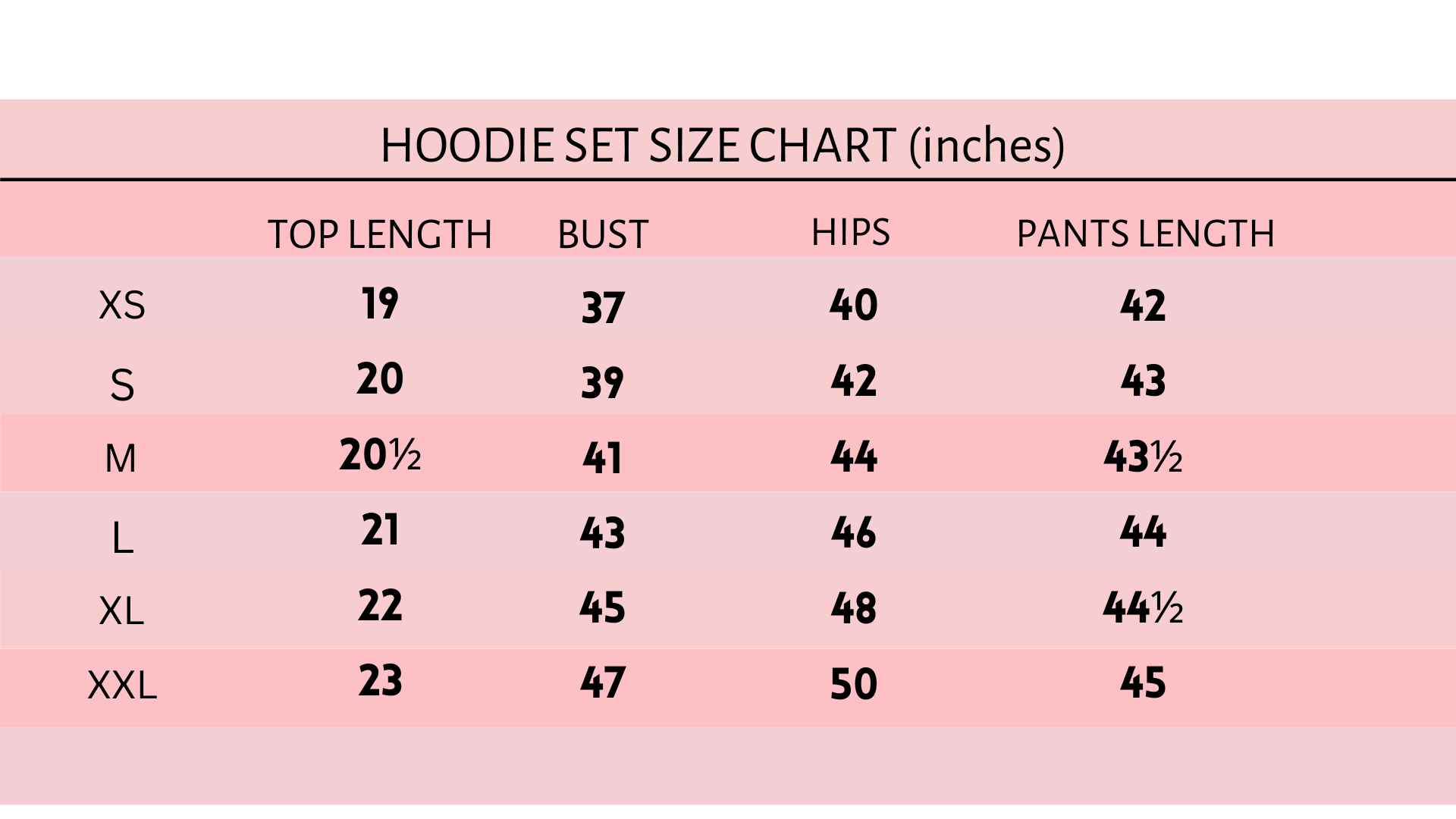Click the XXL bust value 47
The width and height of the screenshot is (1456, 819).
pos(603,682)
